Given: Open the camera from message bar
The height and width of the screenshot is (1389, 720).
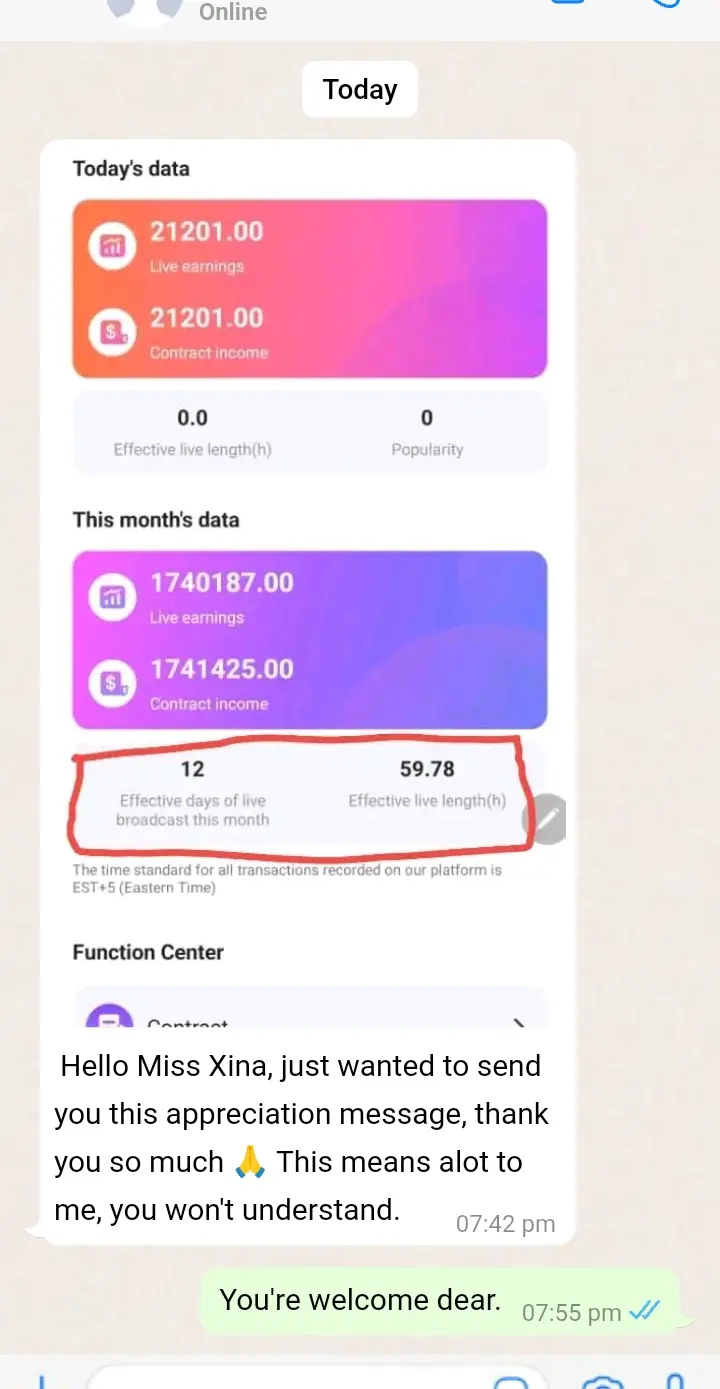Looking at the screenshot, I should 603,1382.
